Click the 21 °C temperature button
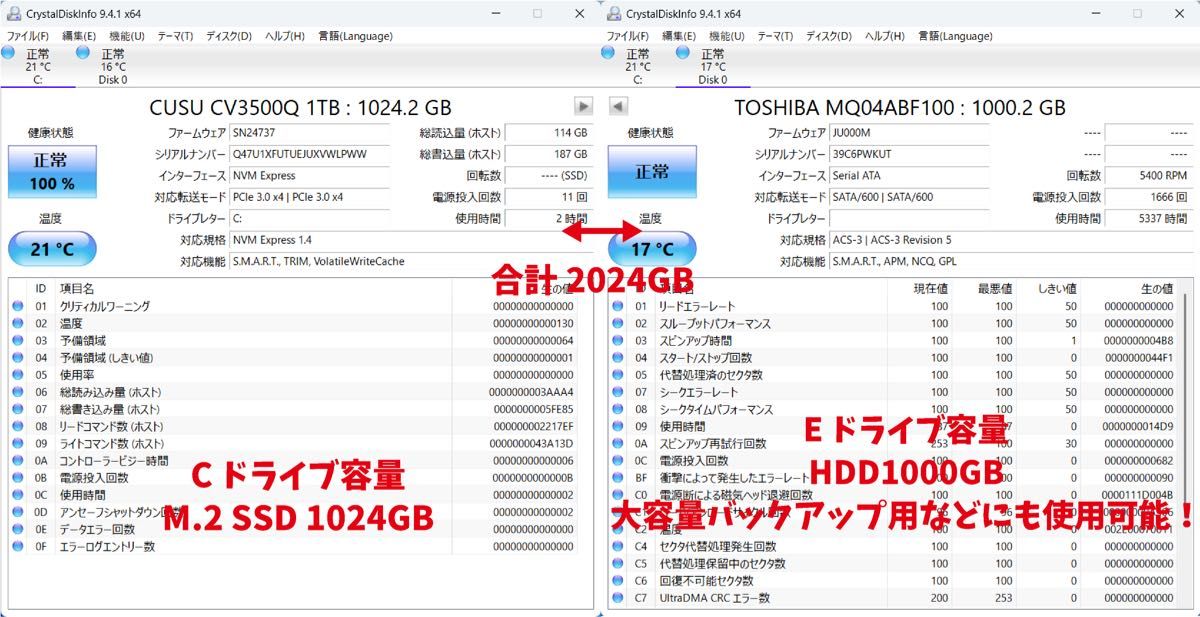Screen dimensions: 1200x617 click(x=52, y=248)
